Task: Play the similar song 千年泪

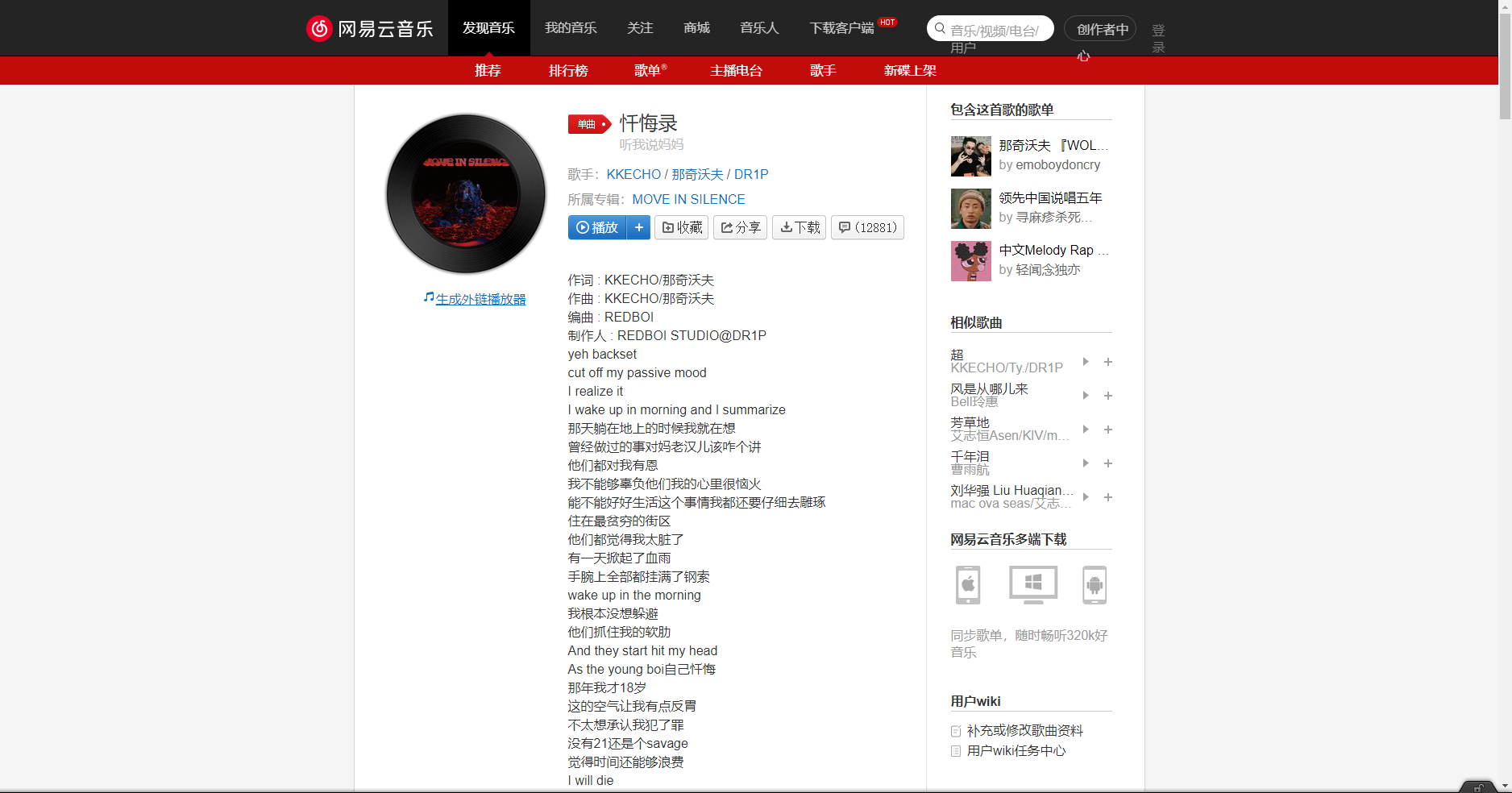Action: (1085, 463)
